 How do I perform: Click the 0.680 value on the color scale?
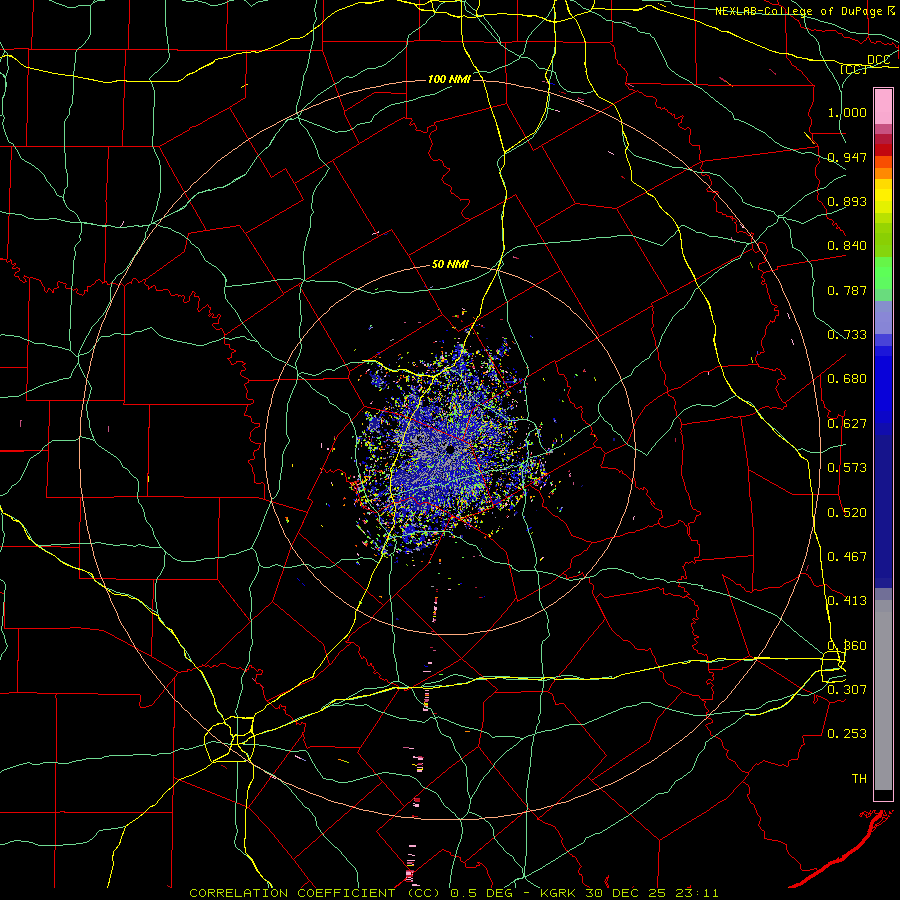pos(847,379)
